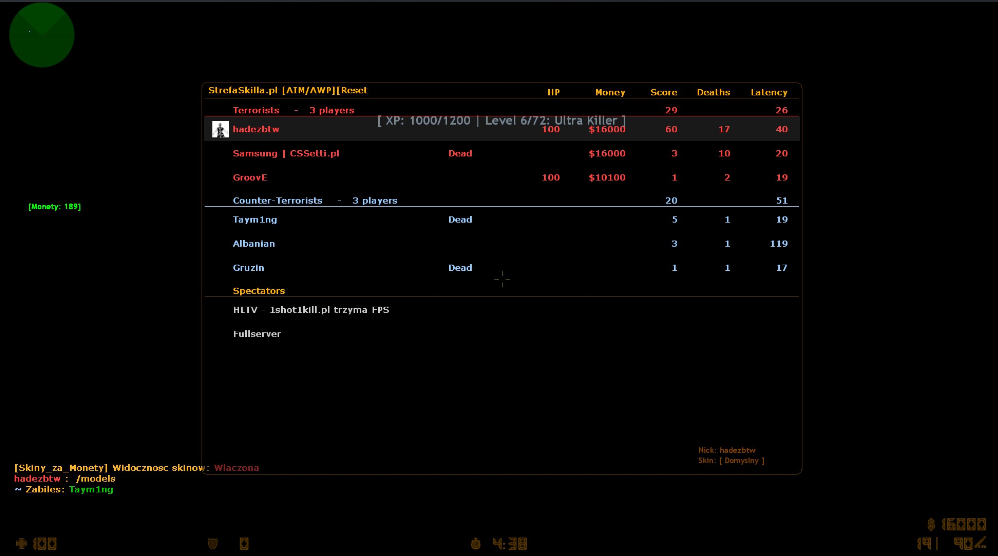This screenshot has height=556, width=998.
Task: Click the StrefaSkilla.pl server name title
Action: [x=288, y=90]
